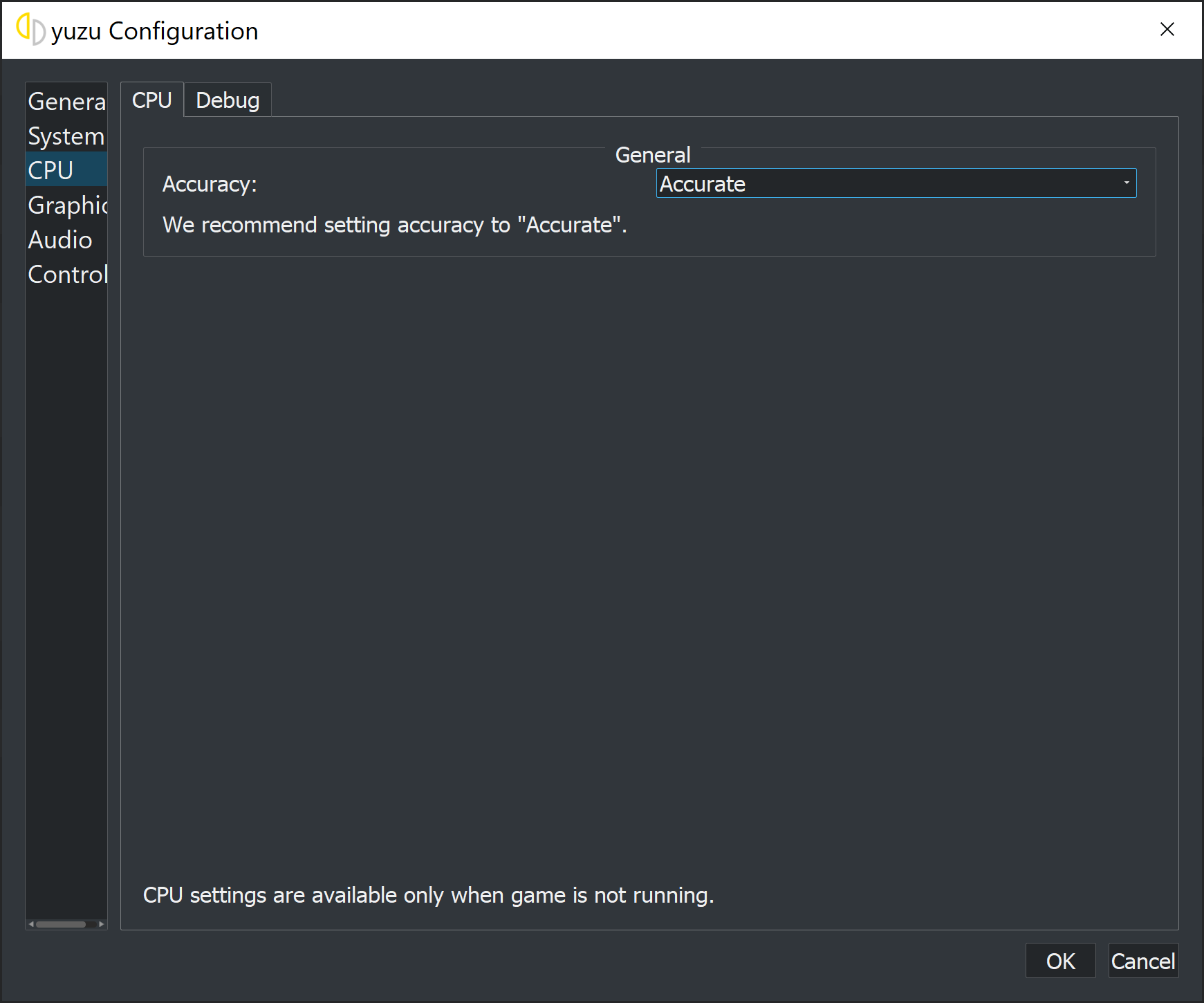This screenshot has height=1003, width=1204.
Task: Click the Accuracy: label text
Action: pyautogui.click(x=210, y=184)
